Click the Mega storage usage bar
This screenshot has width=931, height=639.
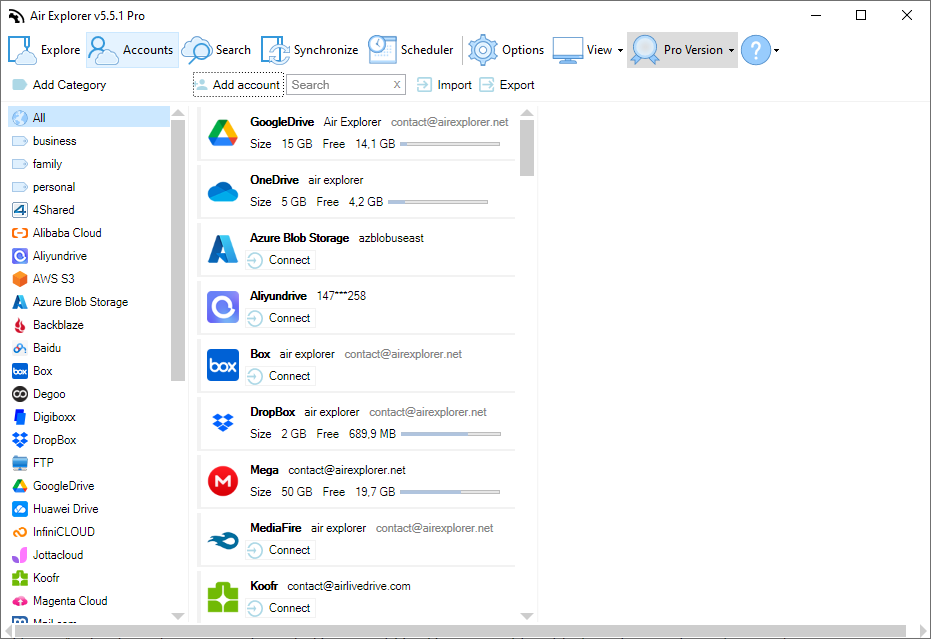click(x=449, y=492)
